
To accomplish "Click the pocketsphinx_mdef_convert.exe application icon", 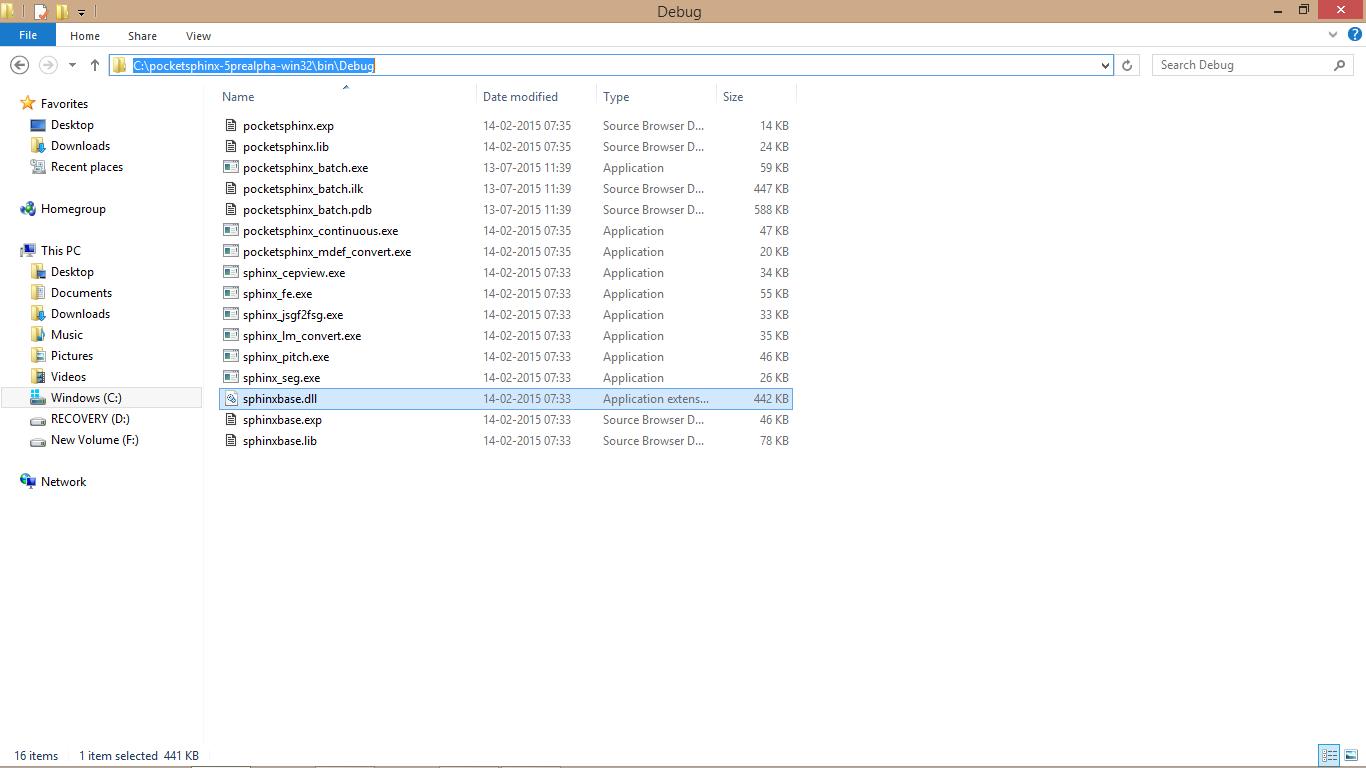I will tap(231, 252).
